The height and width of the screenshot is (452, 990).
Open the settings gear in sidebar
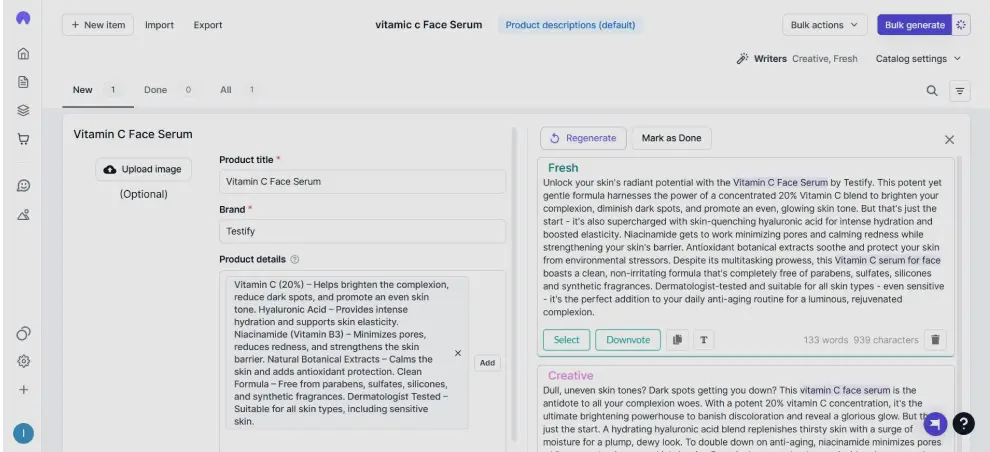tap(23, 361)
